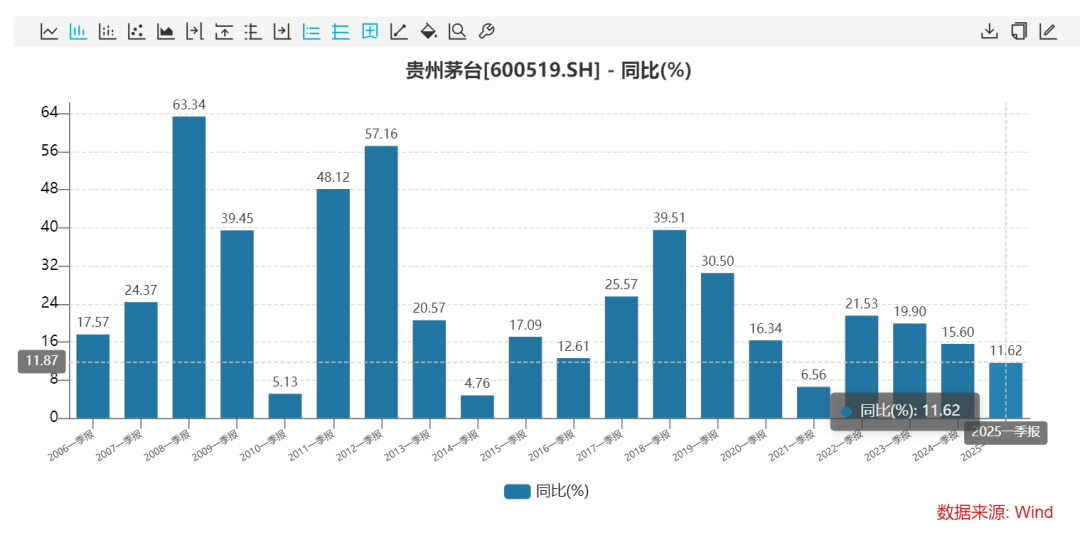Toggle the highlighted horizontal gridlines icon
1080x535 pixels.
[x=340, y=31]
